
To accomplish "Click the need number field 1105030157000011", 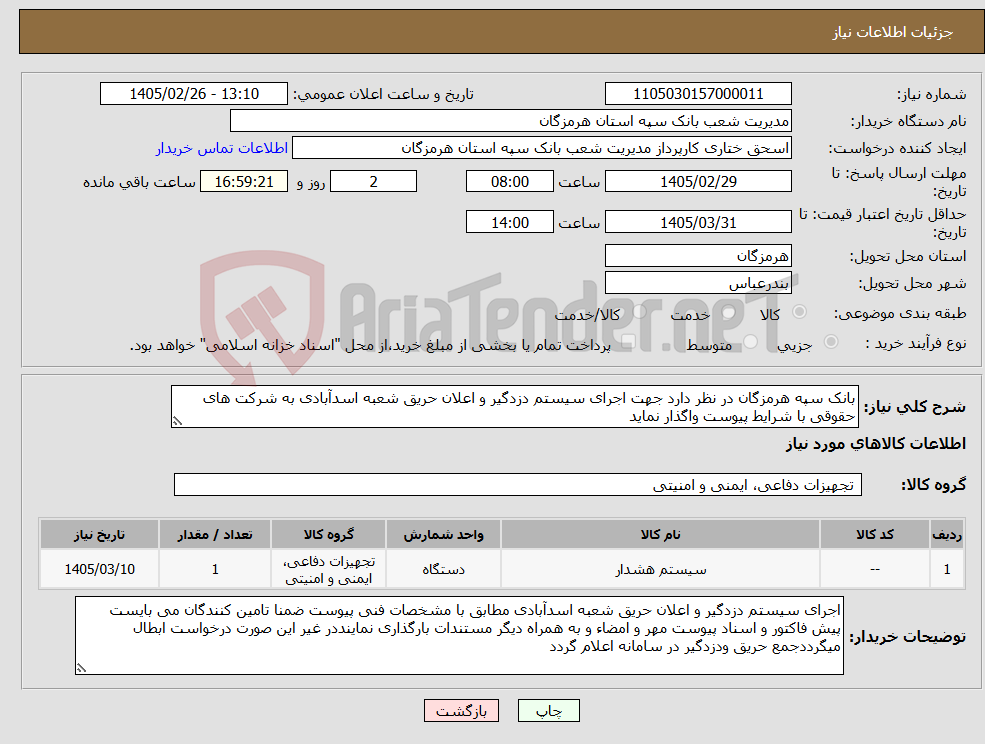I will pyautogui.click(x=698, y=94).
